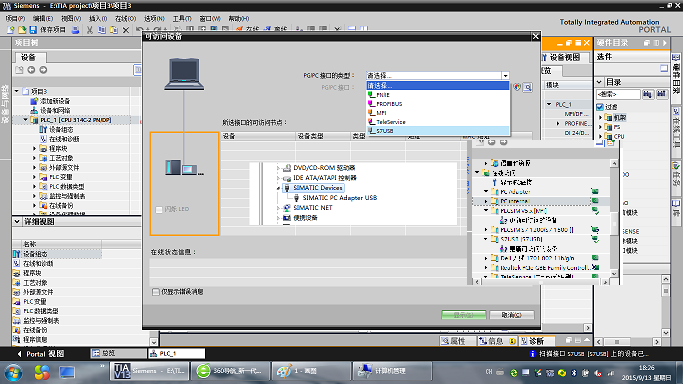Choose TeleService from the interface type list
Image resolution: width=683 pixels, height=384 pixels.
click(438, 122)
